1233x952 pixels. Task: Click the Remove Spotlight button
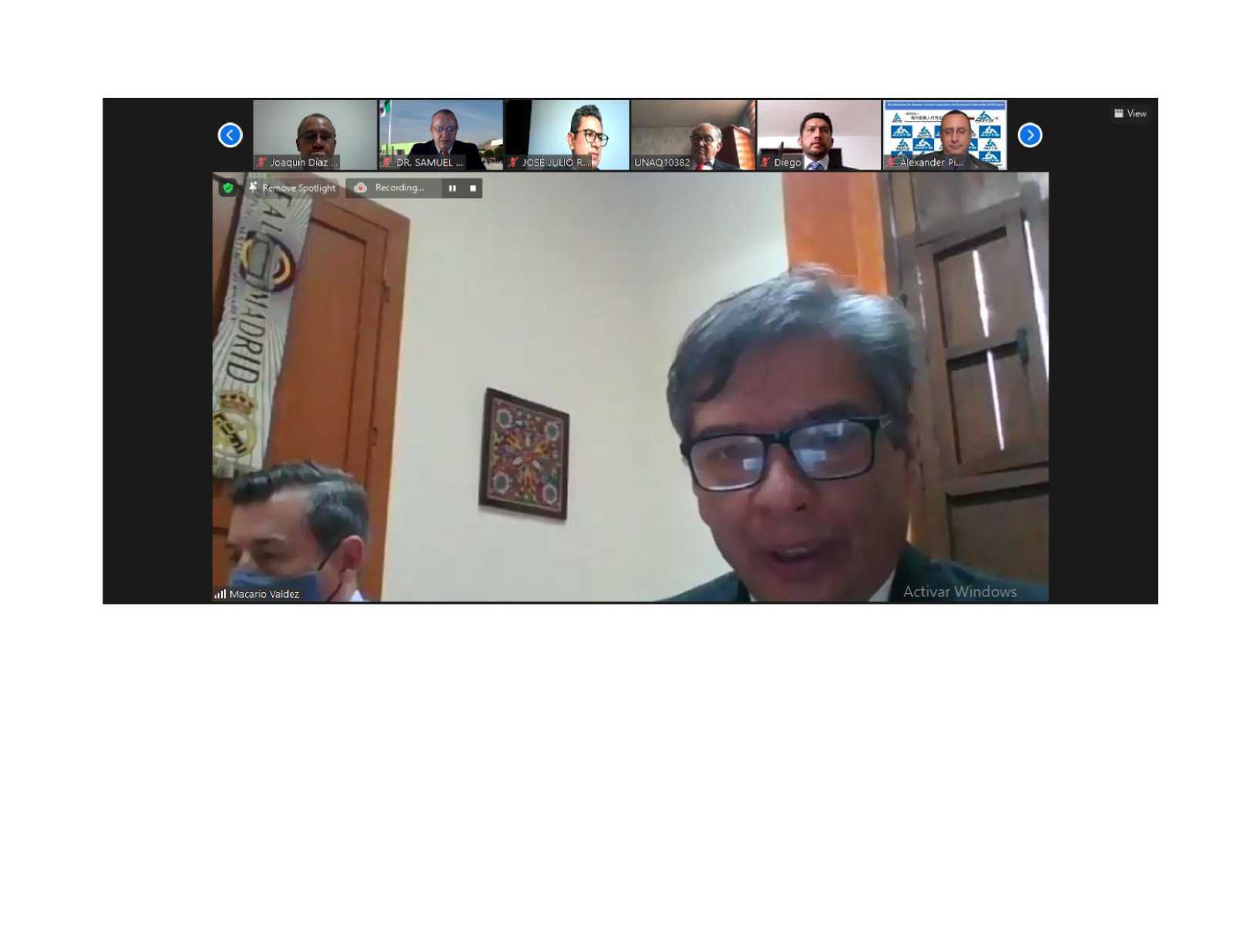click(x=292, y=188)
